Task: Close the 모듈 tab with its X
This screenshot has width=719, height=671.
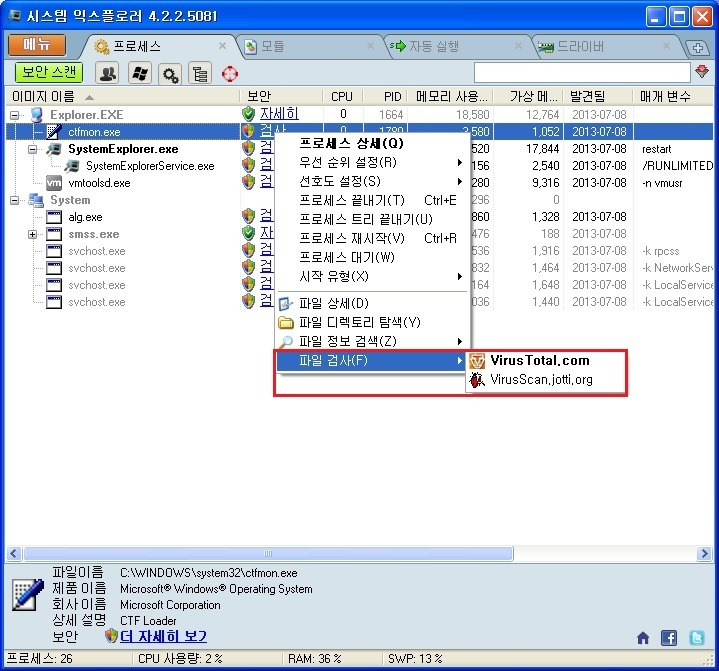Action: [x=371, y=45]
